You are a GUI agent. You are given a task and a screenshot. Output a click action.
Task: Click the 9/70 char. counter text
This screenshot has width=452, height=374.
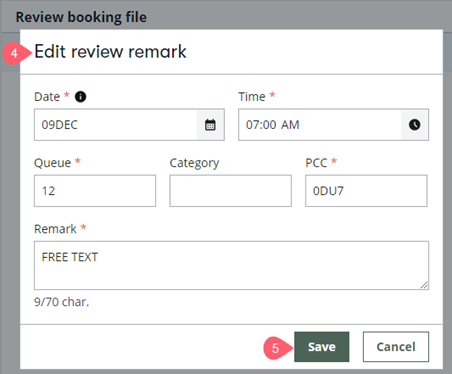pos(62,302)
